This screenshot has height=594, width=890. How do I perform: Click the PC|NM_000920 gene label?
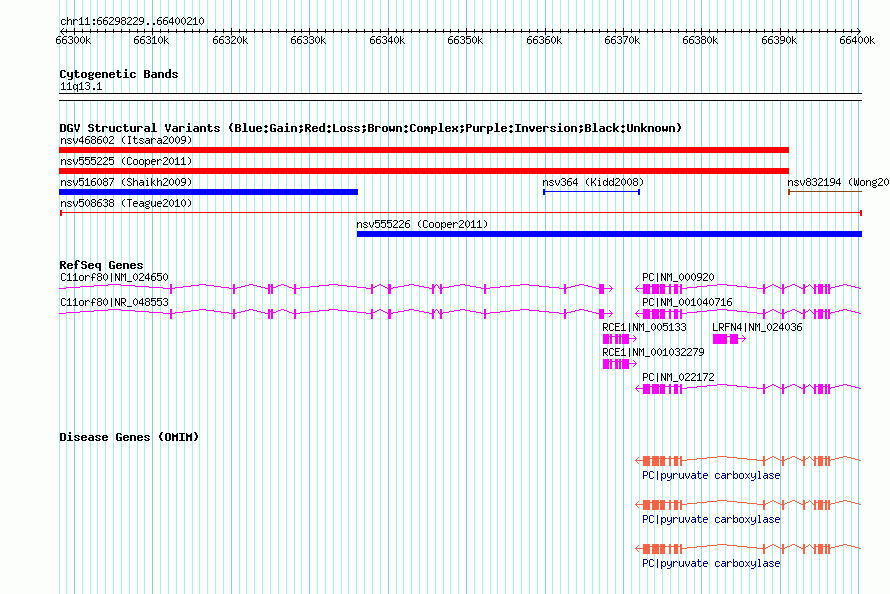click(678, 277)
